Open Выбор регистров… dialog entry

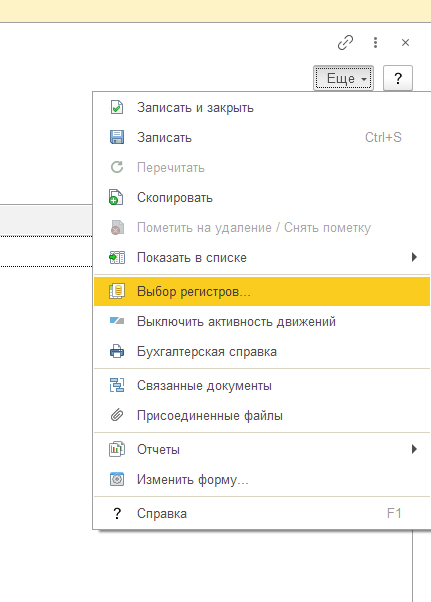click(x=262, y=291)
